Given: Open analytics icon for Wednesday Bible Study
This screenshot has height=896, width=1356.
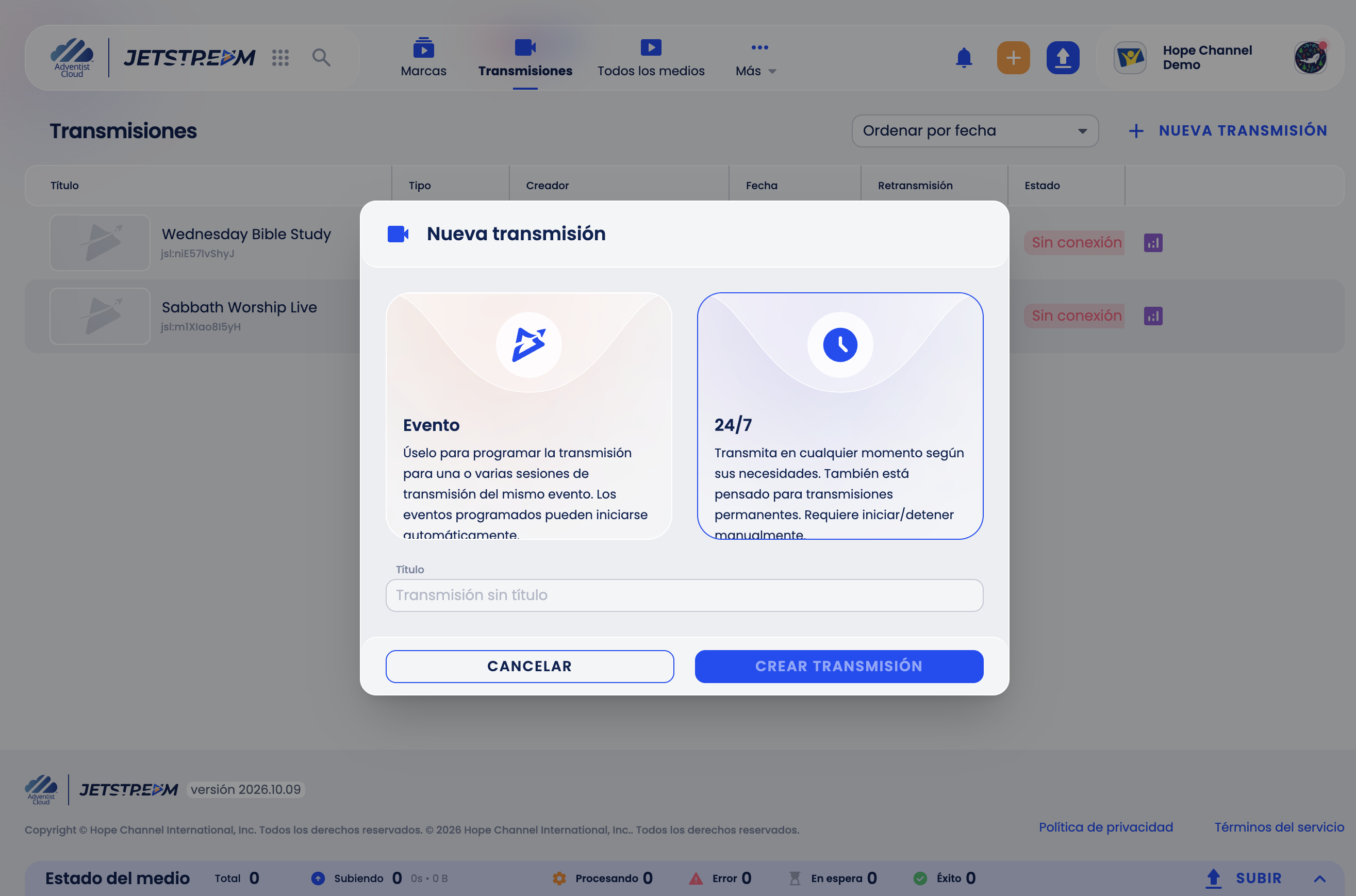Looking at the screenshot, I should [1153, 243].
